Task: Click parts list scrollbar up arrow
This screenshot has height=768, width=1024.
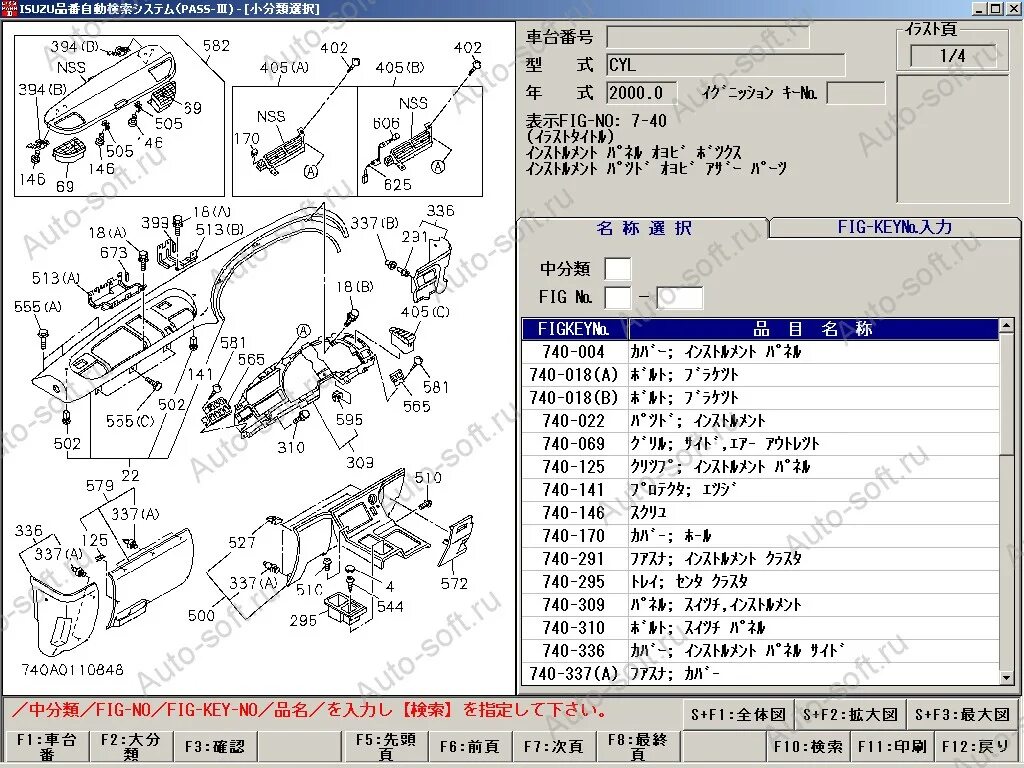Action: 1008,325
